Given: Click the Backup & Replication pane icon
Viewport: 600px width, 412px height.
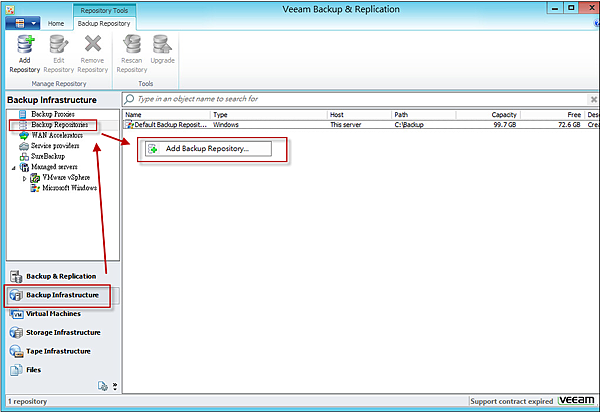Looking at the screenshot, I should [16, 276].
